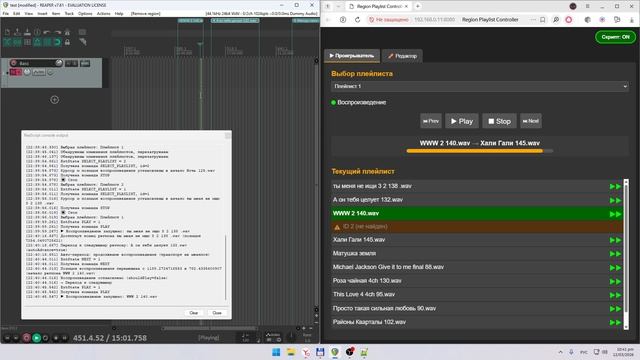Select the 'ID 2 (не найден)' warning row

(477, 227)
